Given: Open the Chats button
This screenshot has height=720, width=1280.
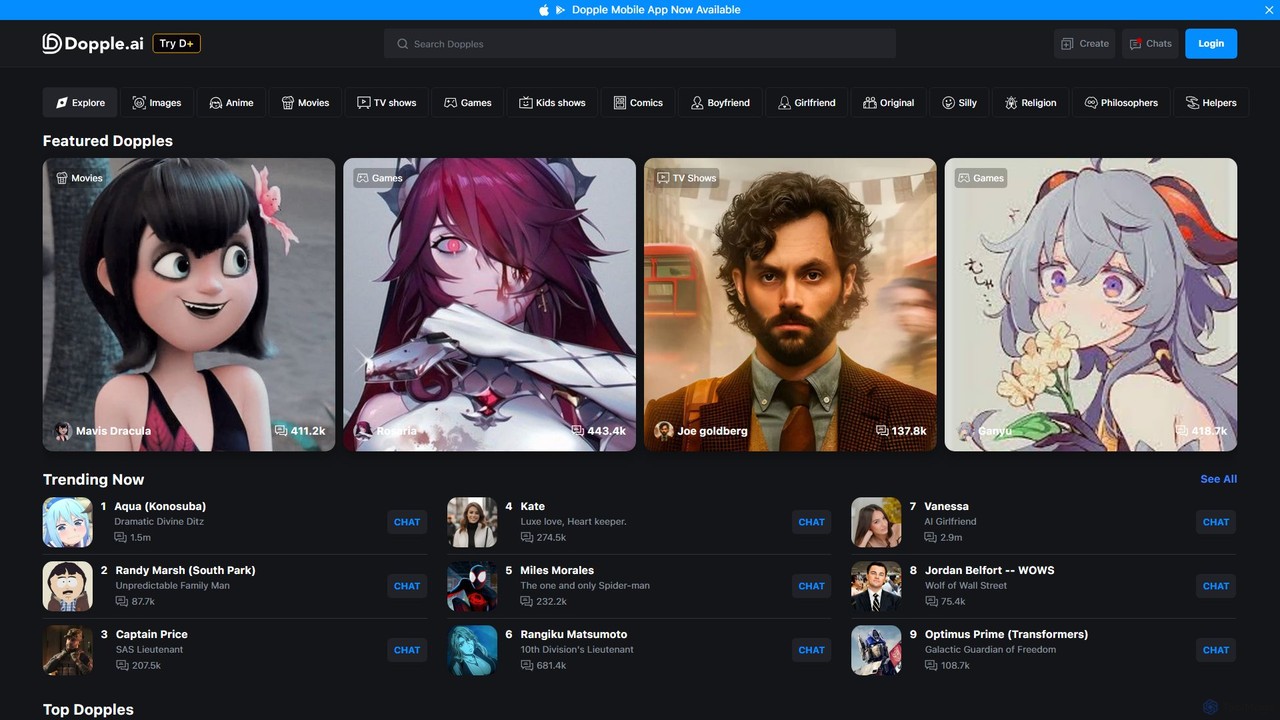Looking at the screenshot, I should point(1150,44).
